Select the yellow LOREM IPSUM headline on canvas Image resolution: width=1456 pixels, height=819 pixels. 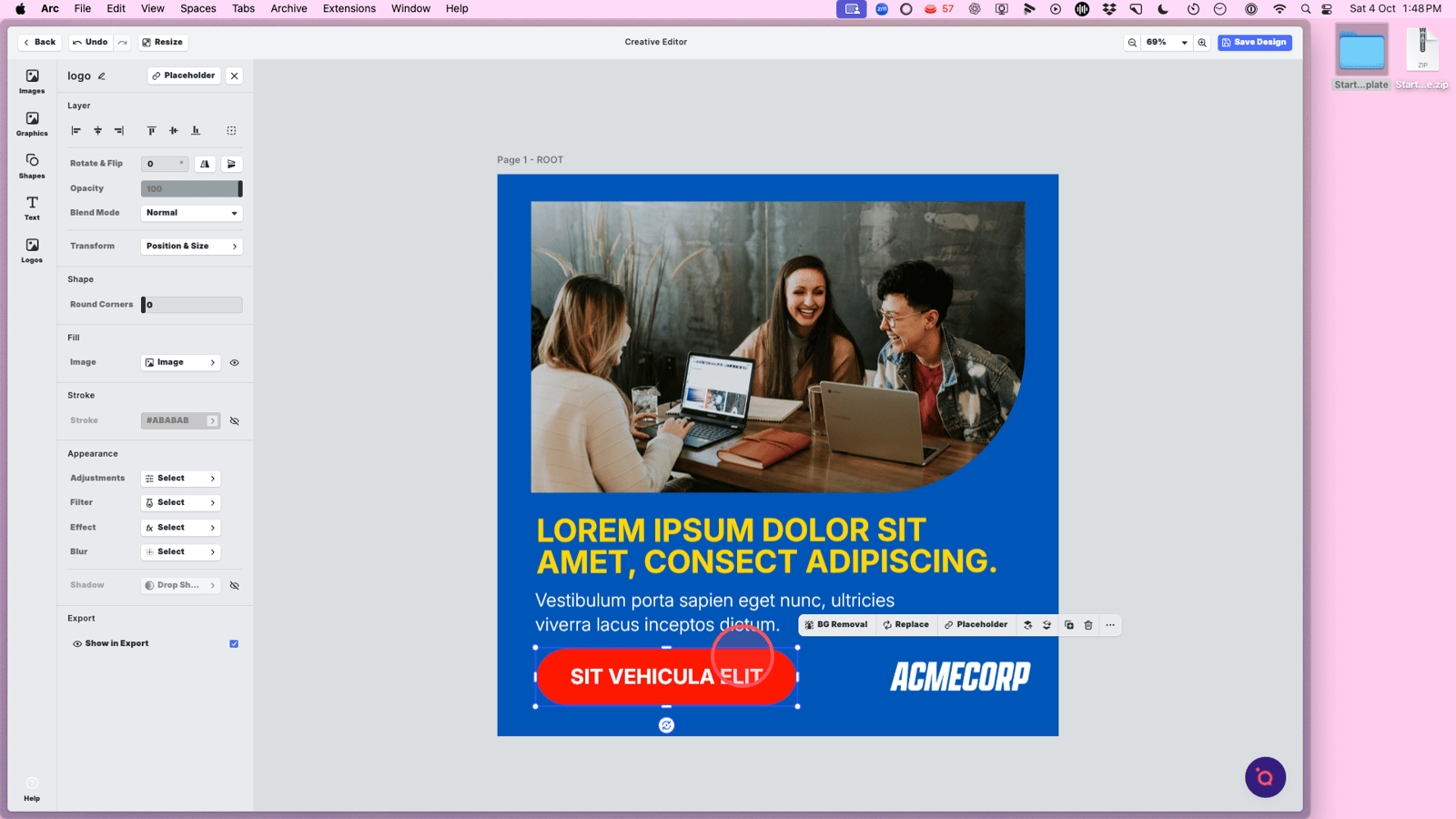(766, 546)
